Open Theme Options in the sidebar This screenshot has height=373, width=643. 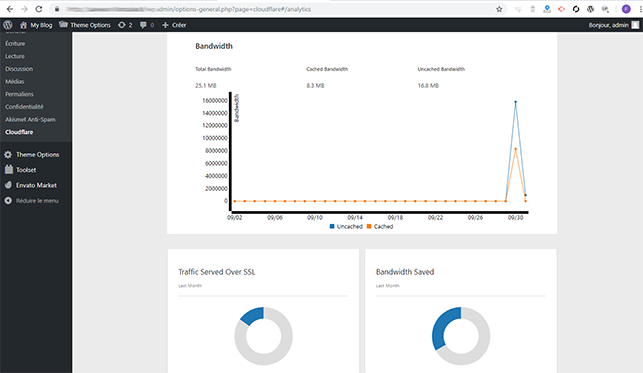tap(37, 155)
